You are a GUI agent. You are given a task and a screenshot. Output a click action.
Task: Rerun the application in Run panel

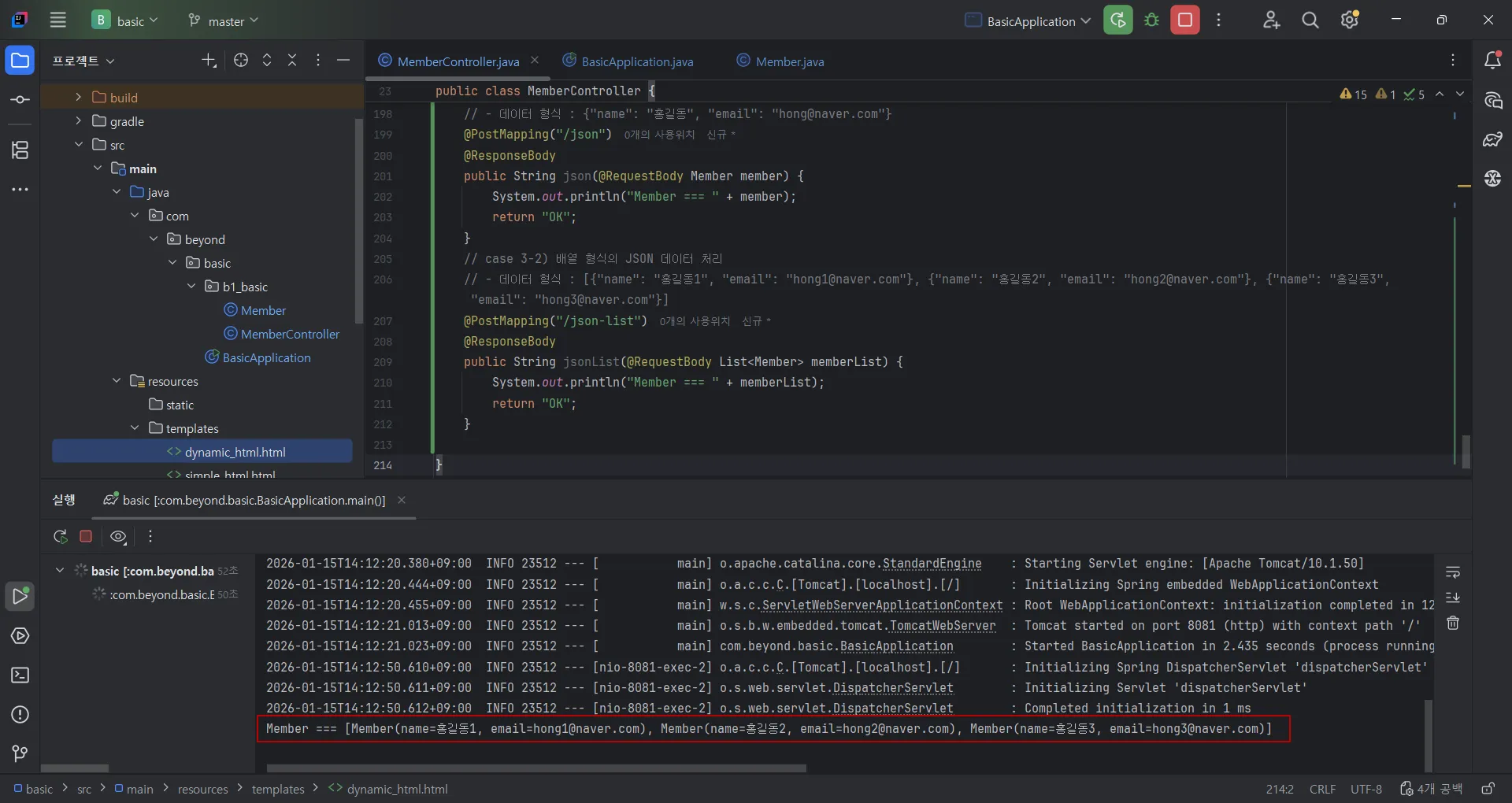(60, 537)
